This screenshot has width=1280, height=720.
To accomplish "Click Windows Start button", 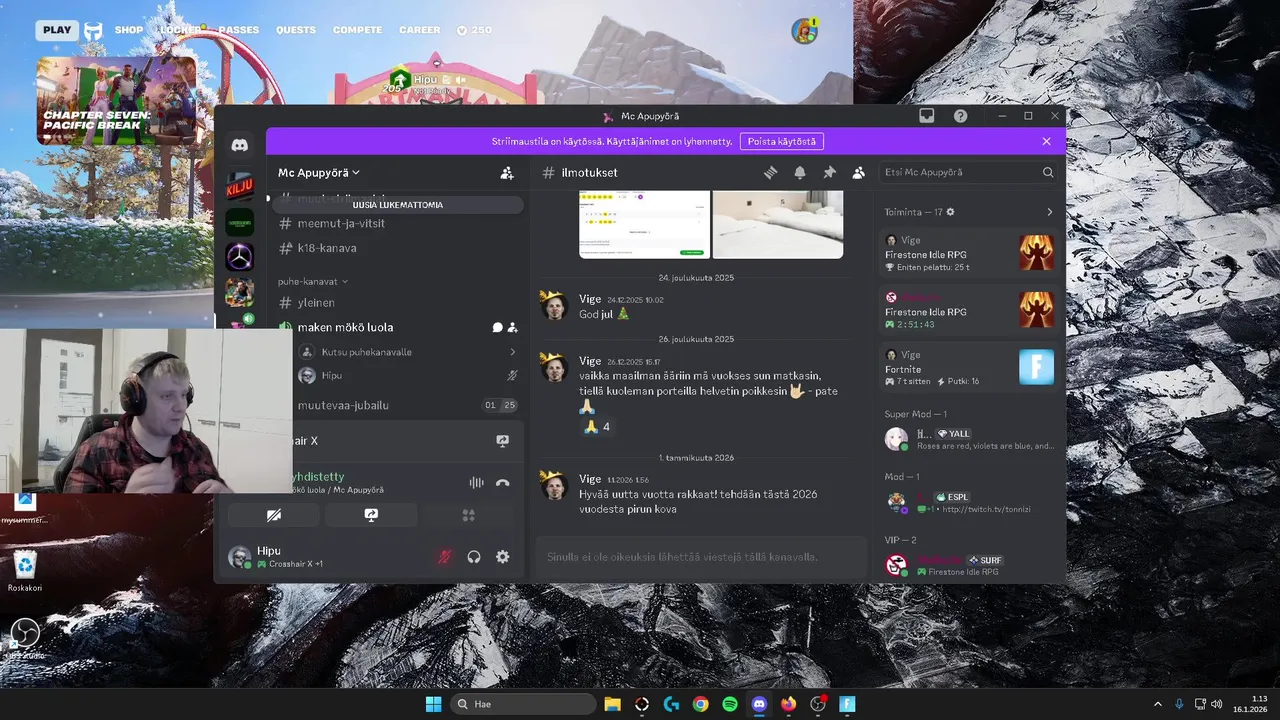I will click(x=433, y=704).
